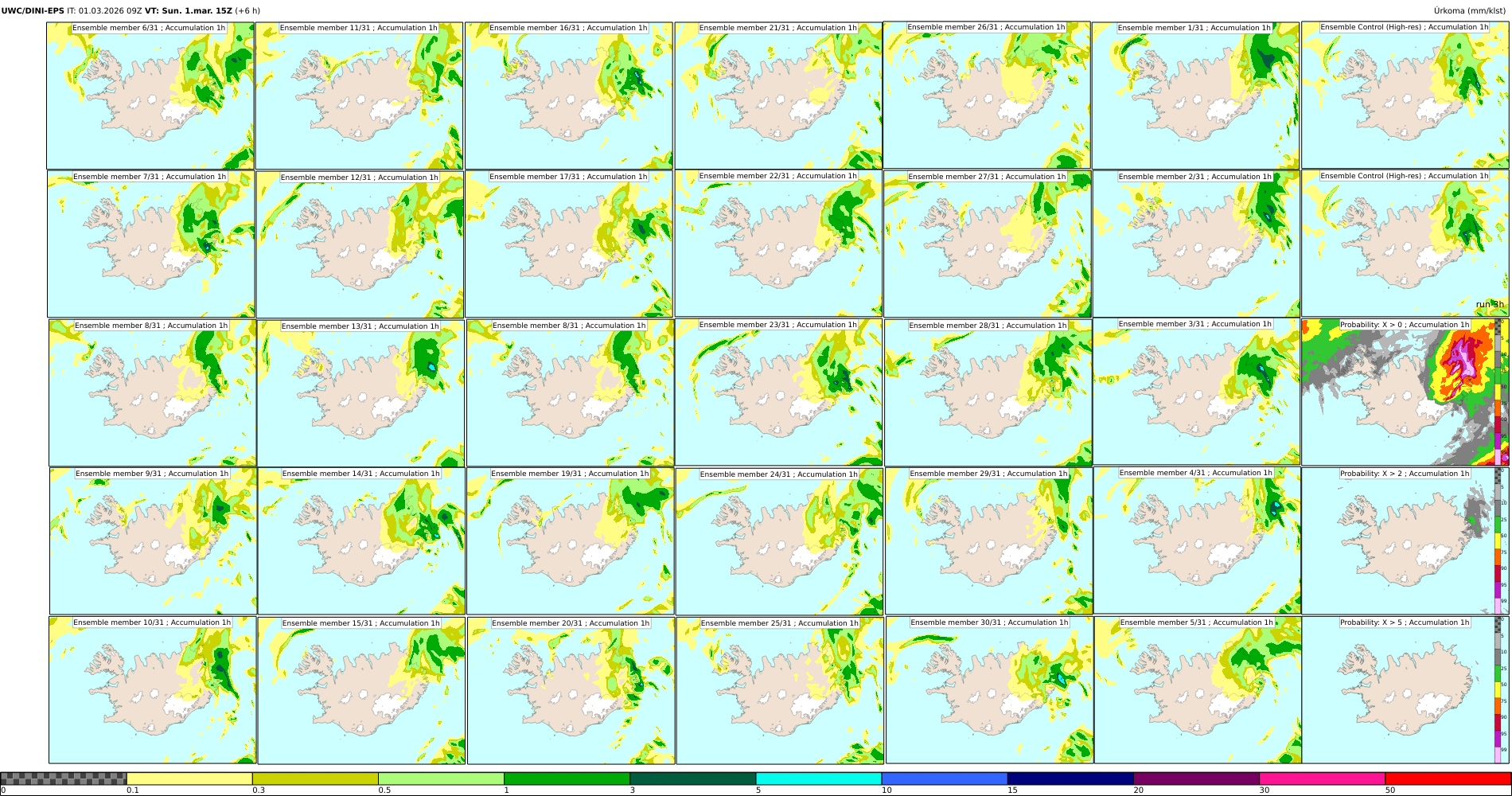Viewport: 1512px width, 796px height.
Task: Pick the grey checkered 0–0.1 legend swatch
Action: point(64,778)
